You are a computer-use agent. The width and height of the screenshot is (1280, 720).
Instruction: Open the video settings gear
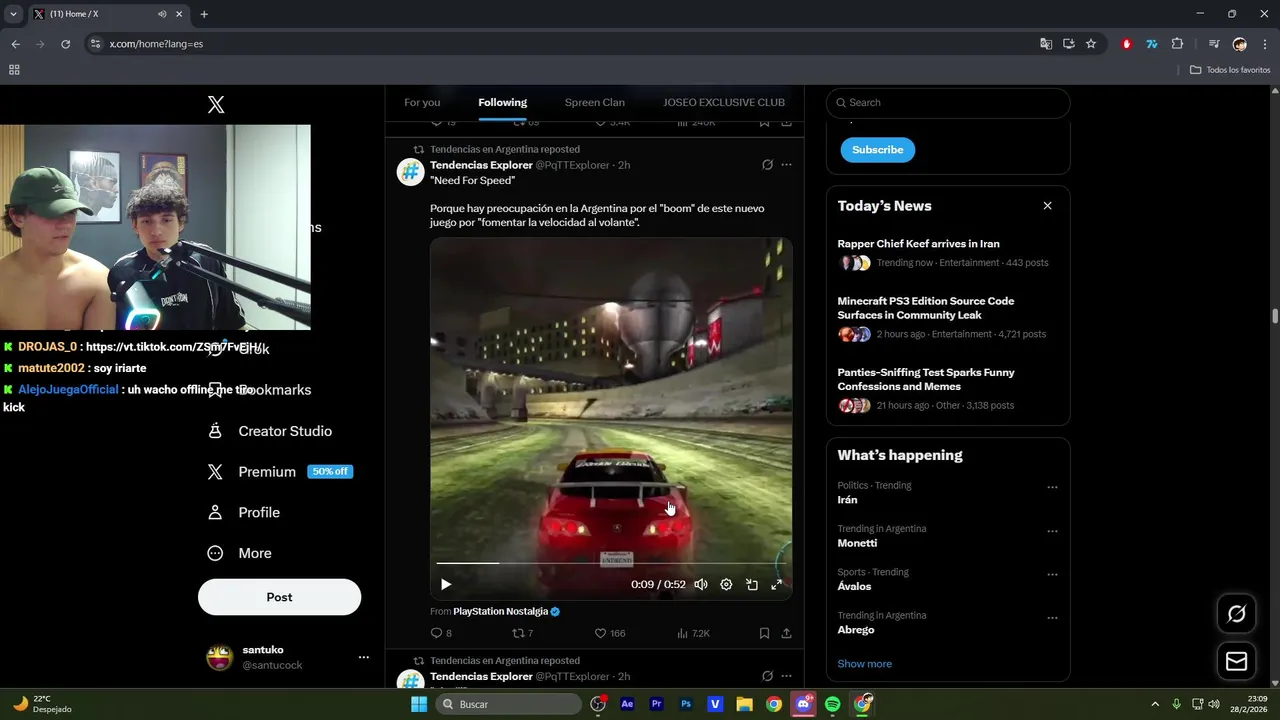click(726, 584)
